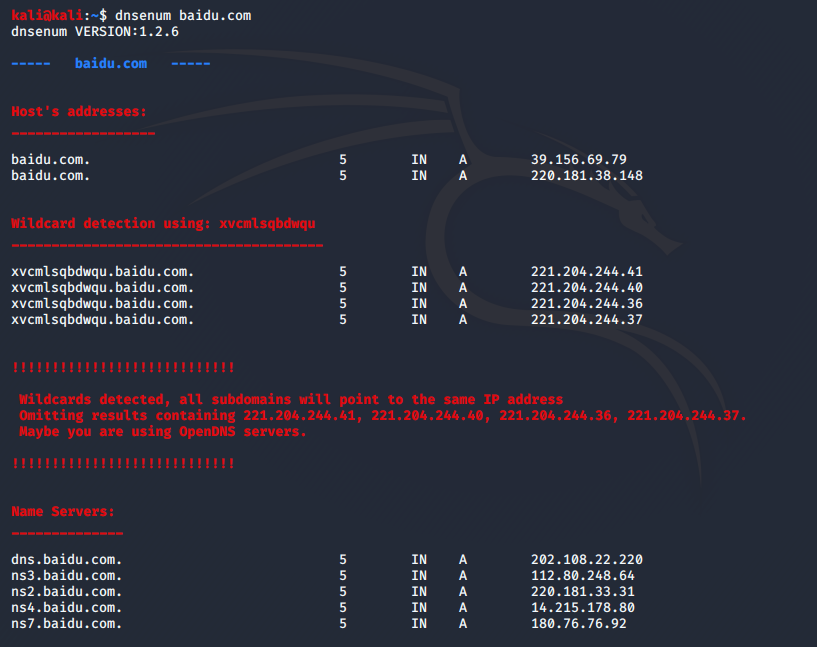The image size is (817, 647).
Task: Select the Host's addresses heading
Action: coord(78,111)
